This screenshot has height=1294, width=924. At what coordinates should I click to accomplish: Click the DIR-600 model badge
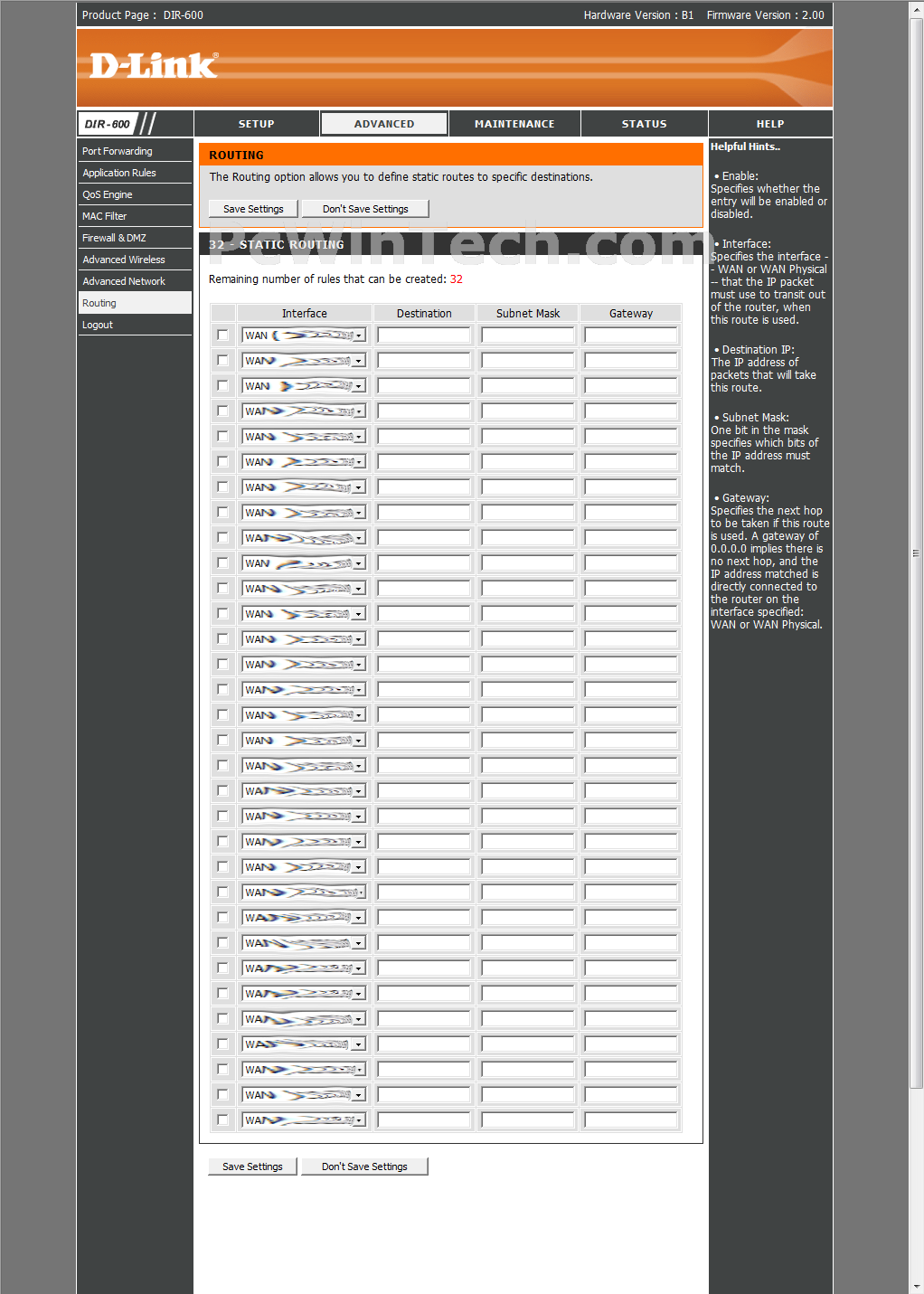(x=108, y=124)
